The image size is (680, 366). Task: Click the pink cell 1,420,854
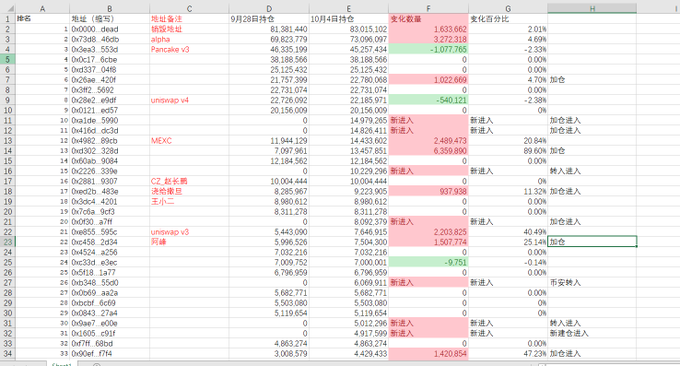pyautogui.click(x=428, y=353)
